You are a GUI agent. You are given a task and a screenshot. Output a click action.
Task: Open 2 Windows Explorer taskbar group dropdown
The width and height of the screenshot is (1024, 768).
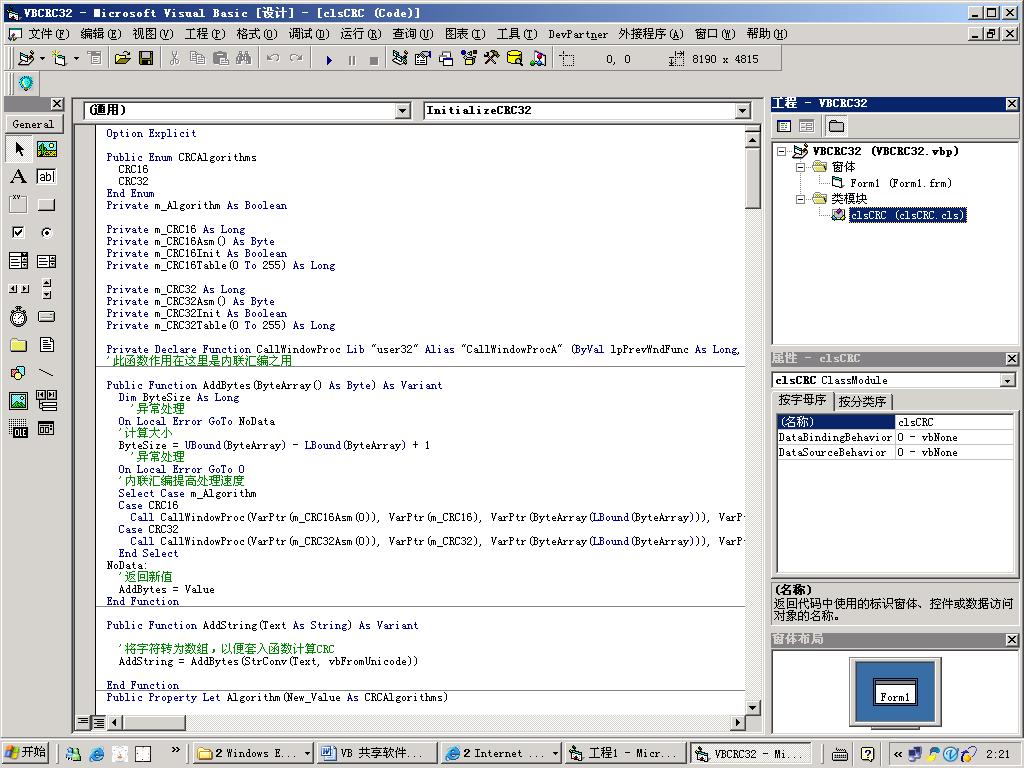pos(307,754)
